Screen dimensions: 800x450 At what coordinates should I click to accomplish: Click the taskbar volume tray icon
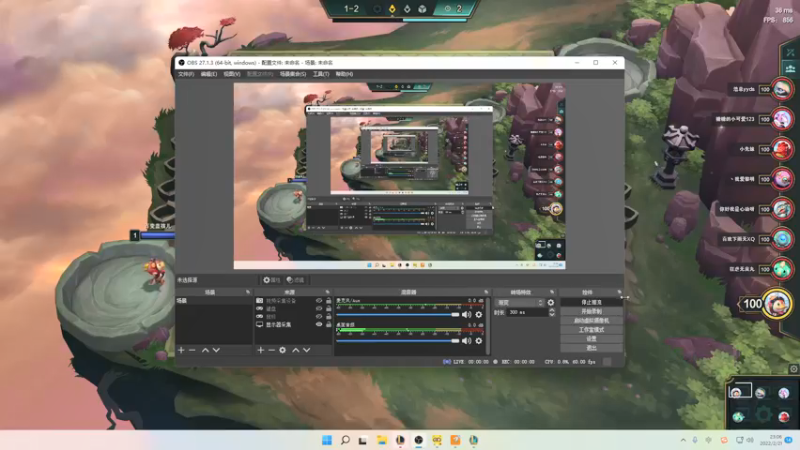750,440
